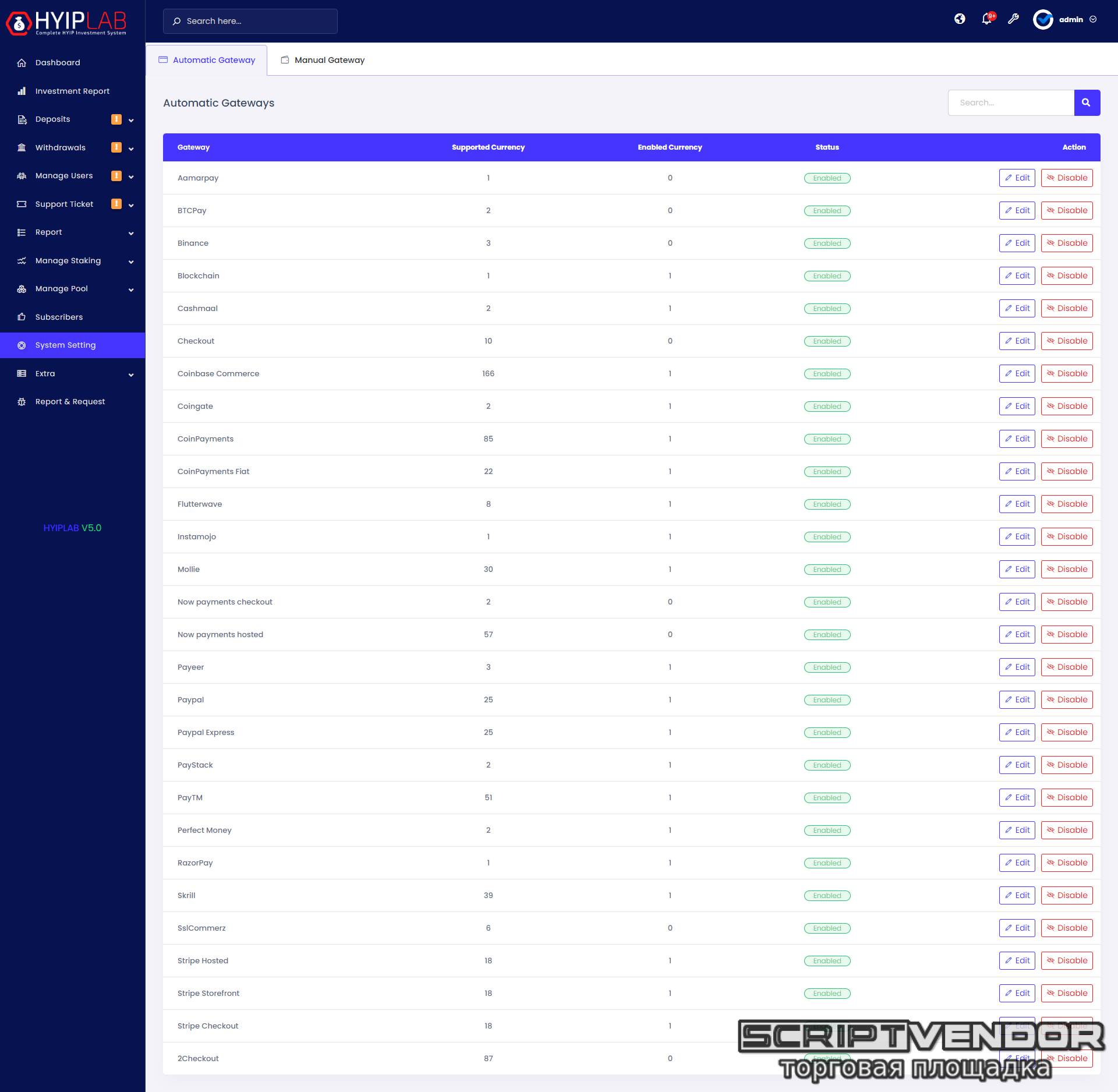The image size is (1118, 1092).
Task: Click the Manage Users icon
Action: click(x=22, y=176)
